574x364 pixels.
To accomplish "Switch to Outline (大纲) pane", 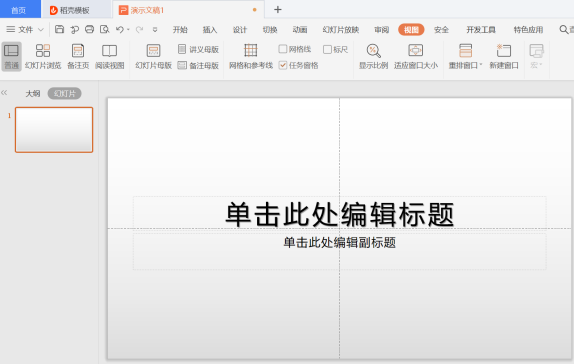I will pos(33,93).
